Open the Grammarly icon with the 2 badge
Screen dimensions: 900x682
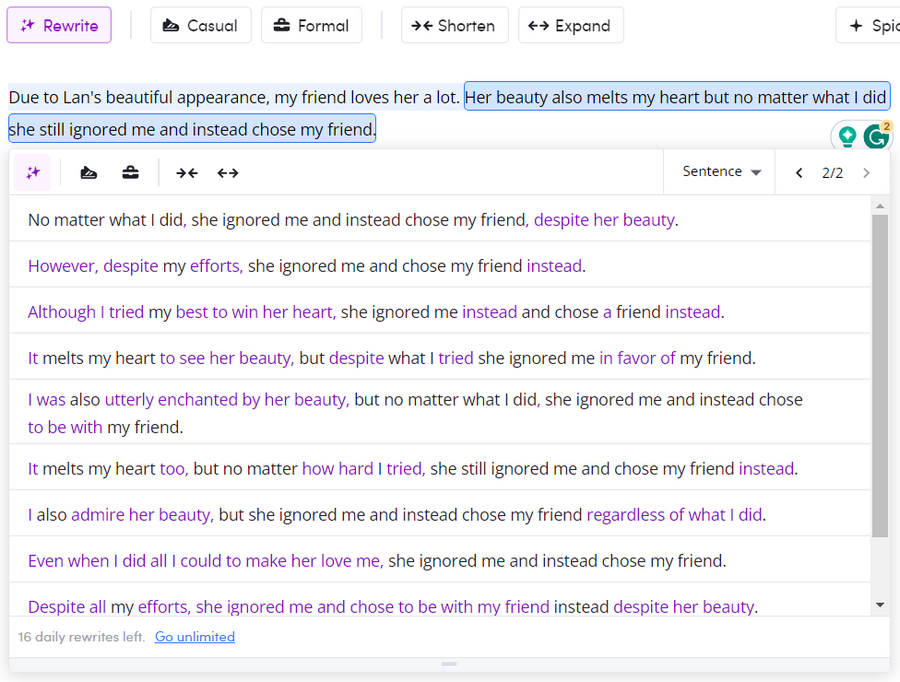point(877,136)
